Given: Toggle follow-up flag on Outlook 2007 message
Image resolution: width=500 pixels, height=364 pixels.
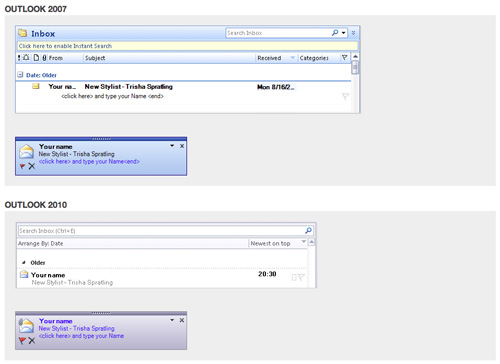Looking at the screenshot, I should (x=345, y=96).
